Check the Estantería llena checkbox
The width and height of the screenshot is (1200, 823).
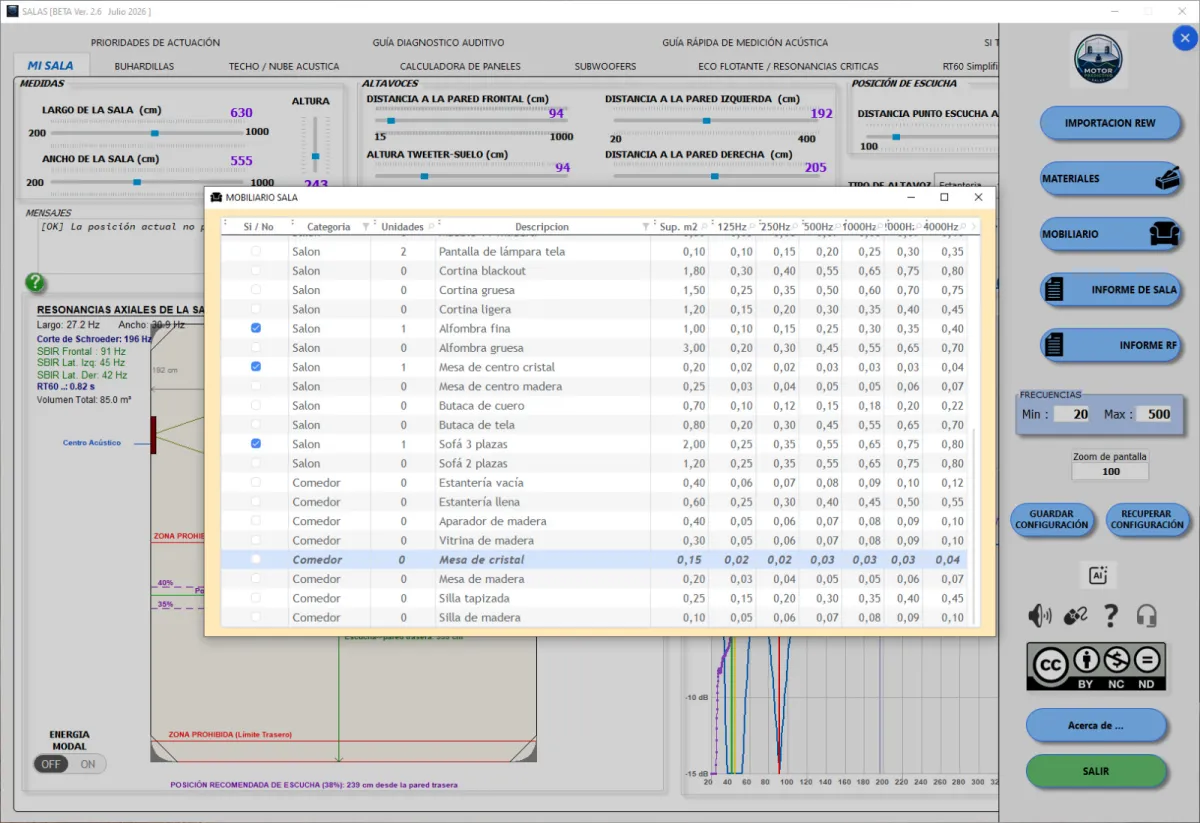coord(256,501)
